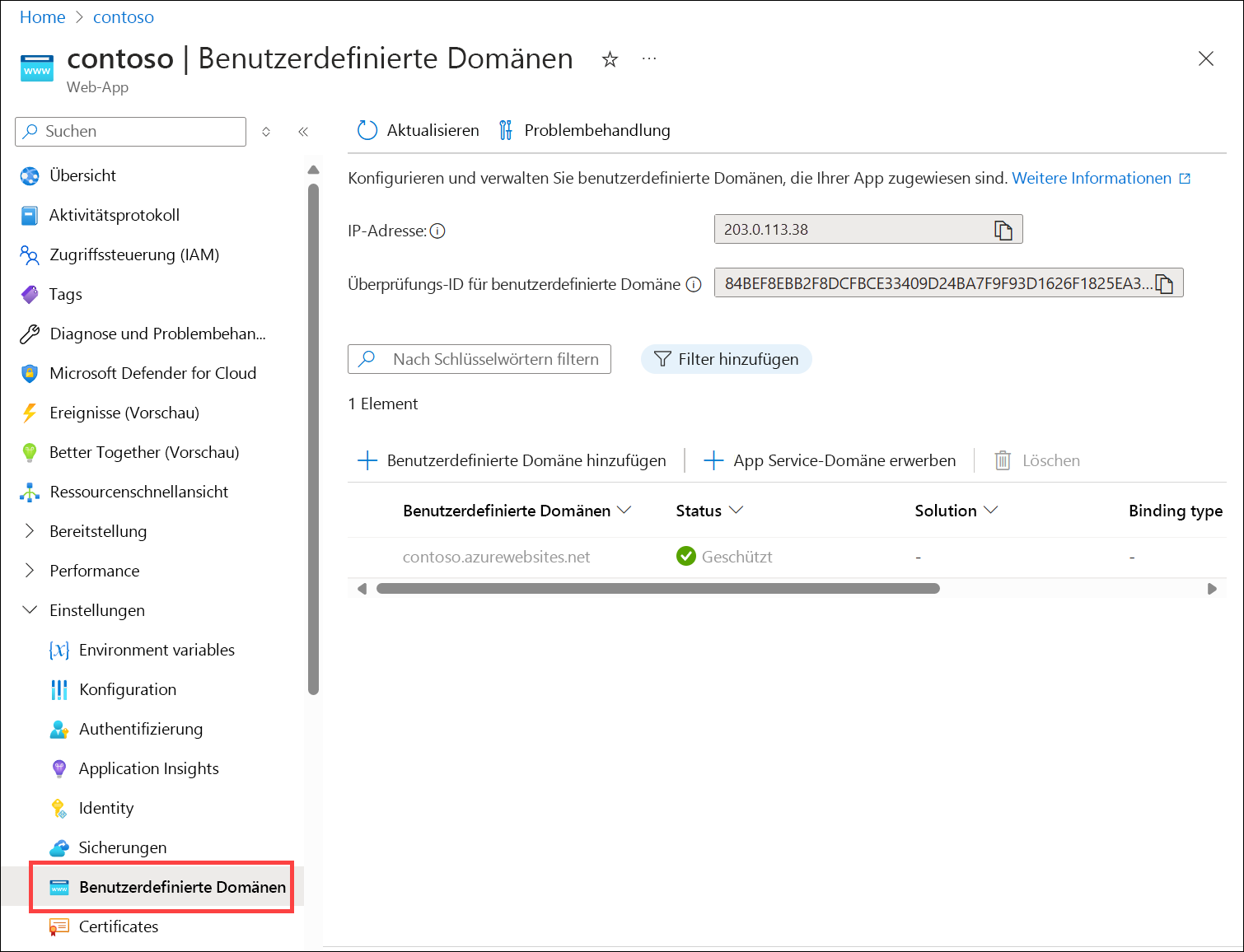Viewport: 1244px width, 952px height.
Task: Open Weitere Informationen link
Action: [1092, 179]
